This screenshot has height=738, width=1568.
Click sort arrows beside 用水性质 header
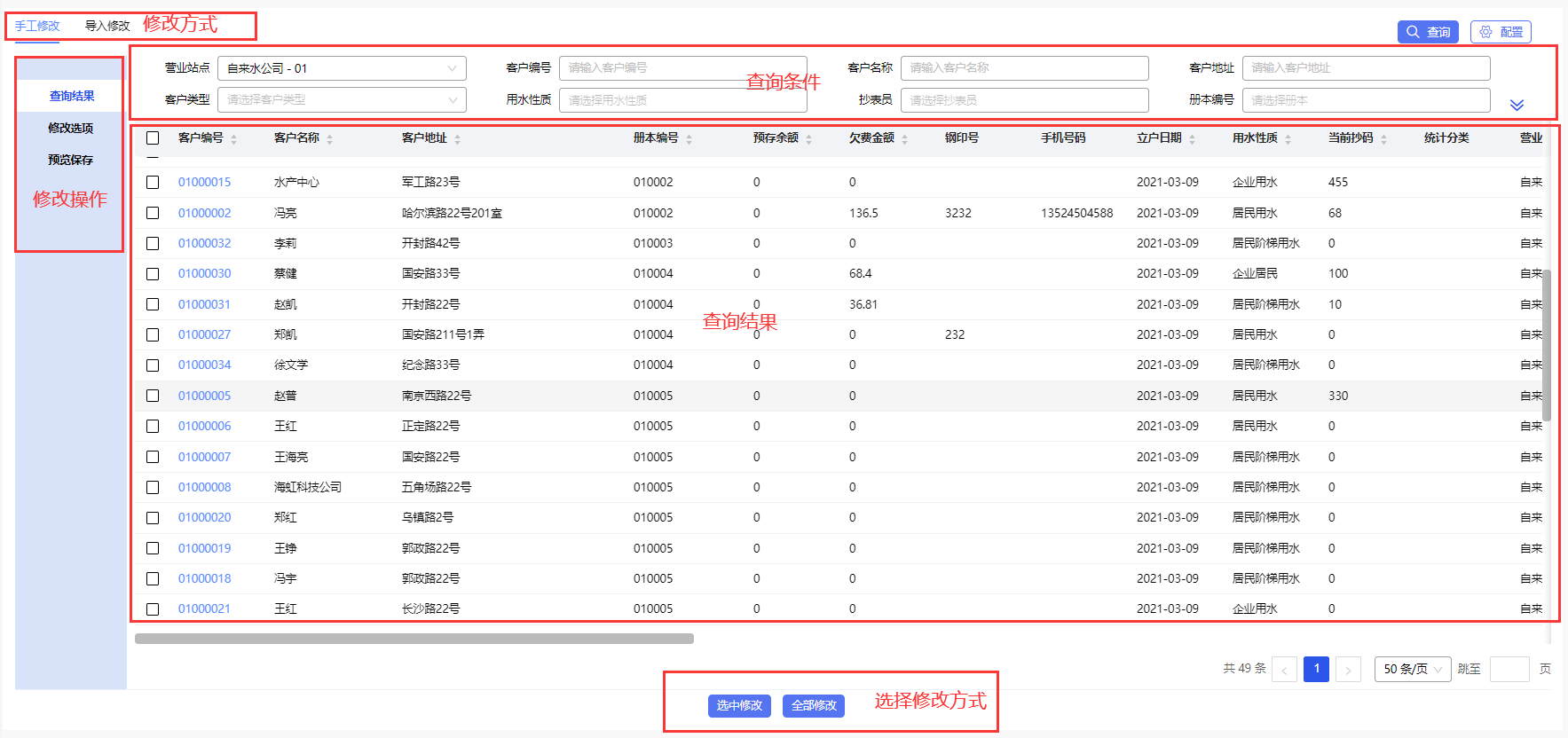click(1288, 139)
